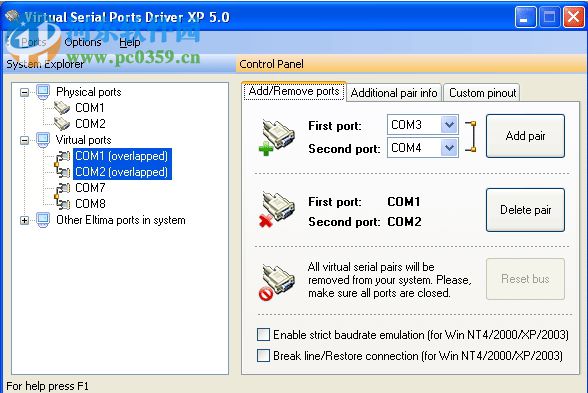The image size is (588, 393).
Task: Switch to Add/Remove ports tab
Action: (294, 91)
